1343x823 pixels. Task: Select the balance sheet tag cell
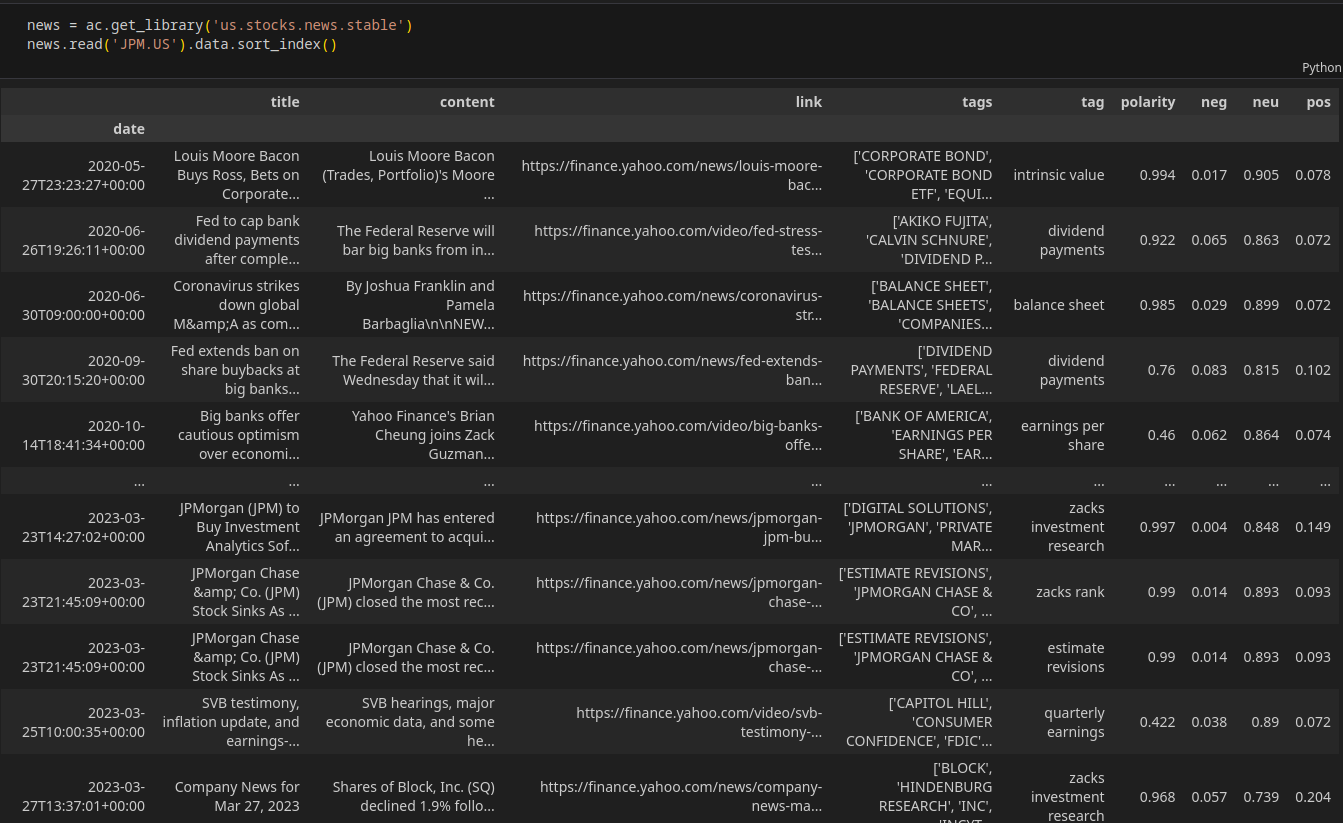tap(1059, 305)
